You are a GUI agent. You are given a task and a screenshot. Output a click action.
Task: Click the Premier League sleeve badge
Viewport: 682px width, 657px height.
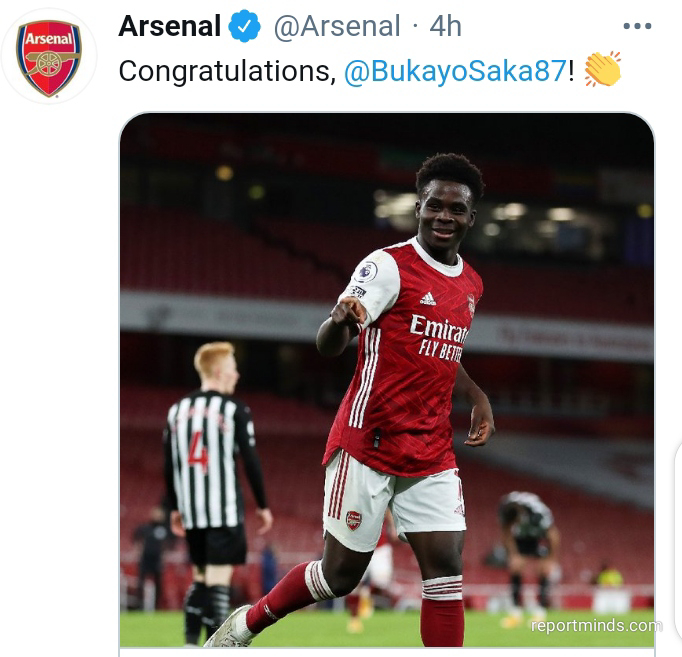366,272
